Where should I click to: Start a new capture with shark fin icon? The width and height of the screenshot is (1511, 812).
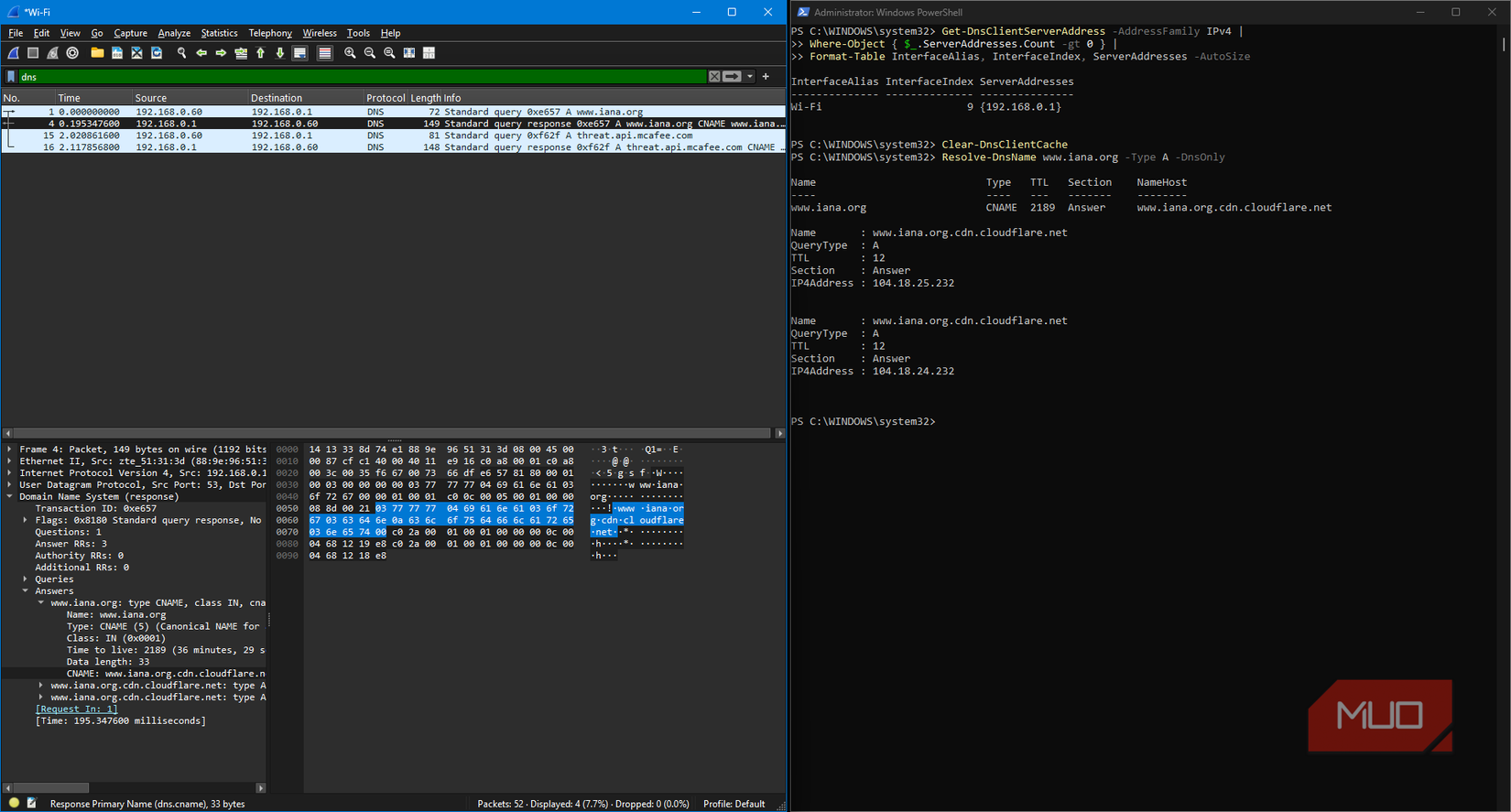pyautogui.click(x=14, y=53)
